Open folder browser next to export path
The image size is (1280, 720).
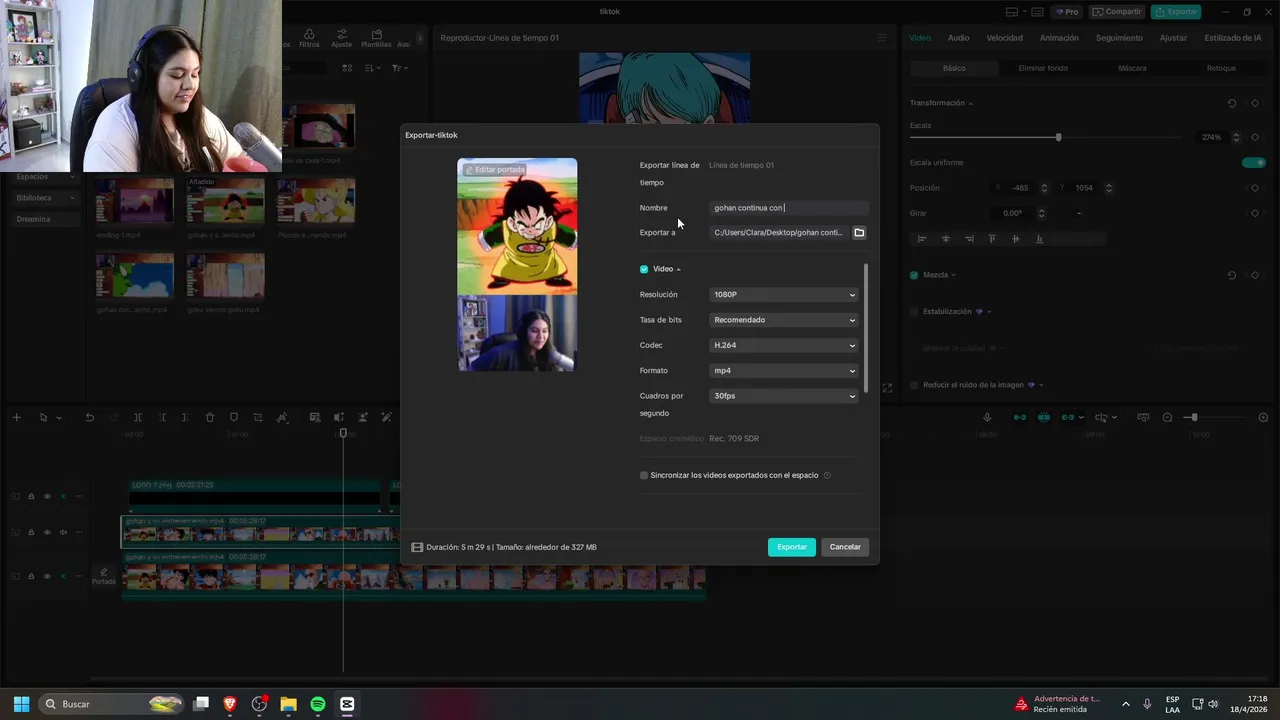(859, 232)
